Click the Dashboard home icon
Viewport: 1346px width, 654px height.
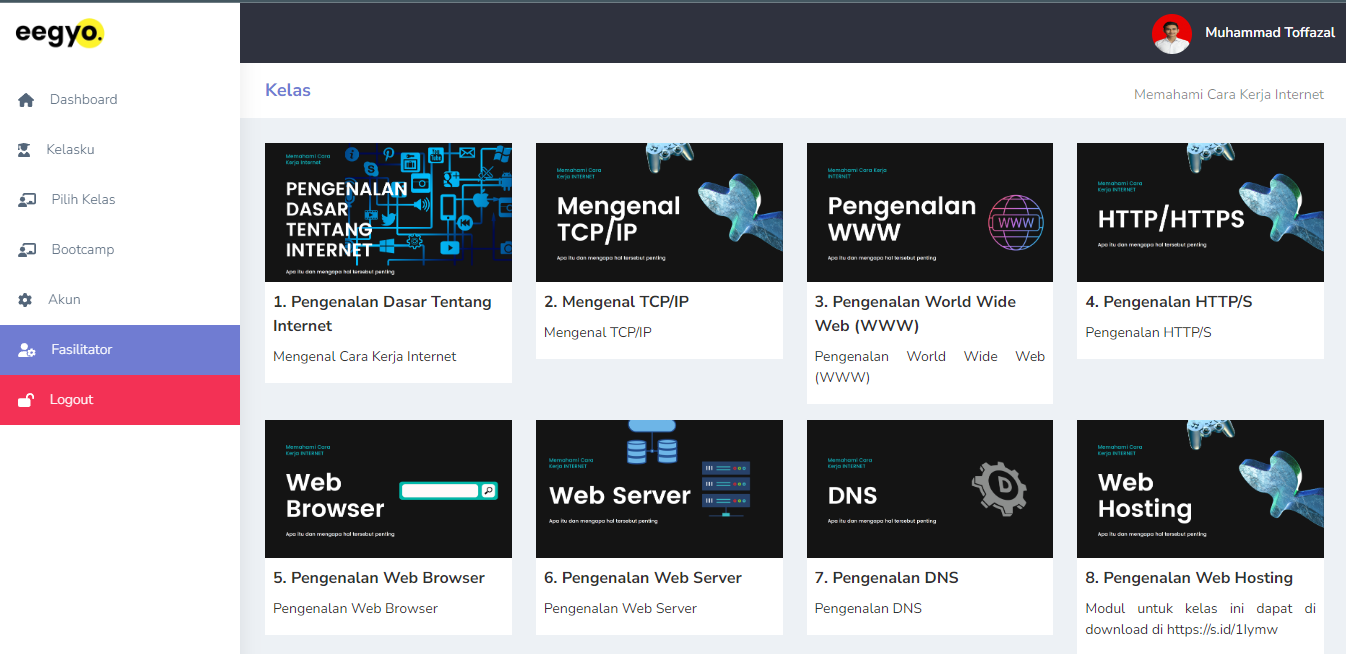click(27, 100)
